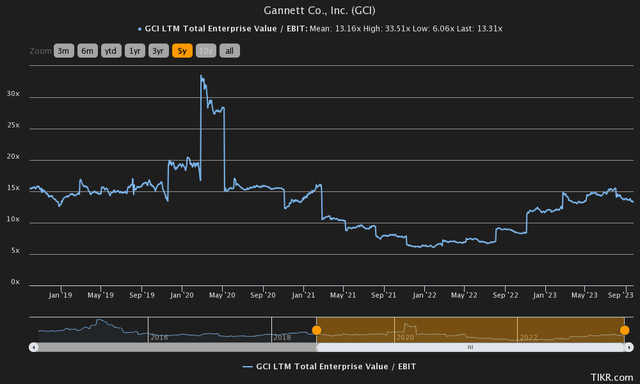Click the 25x y-axis label
The image size is (640, 384).
(13, 125)
